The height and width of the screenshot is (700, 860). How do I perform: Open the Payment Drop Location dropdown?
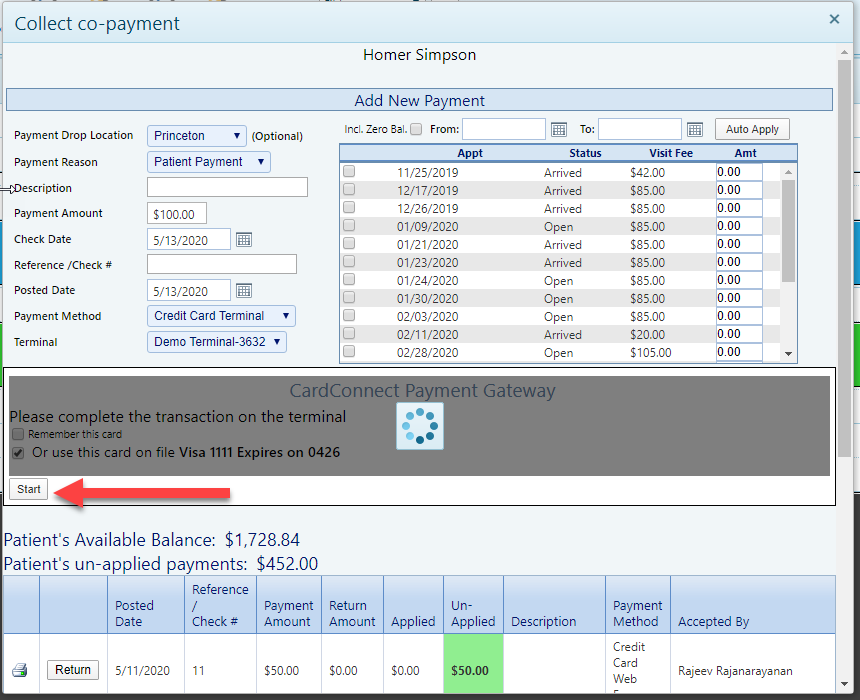196,135
